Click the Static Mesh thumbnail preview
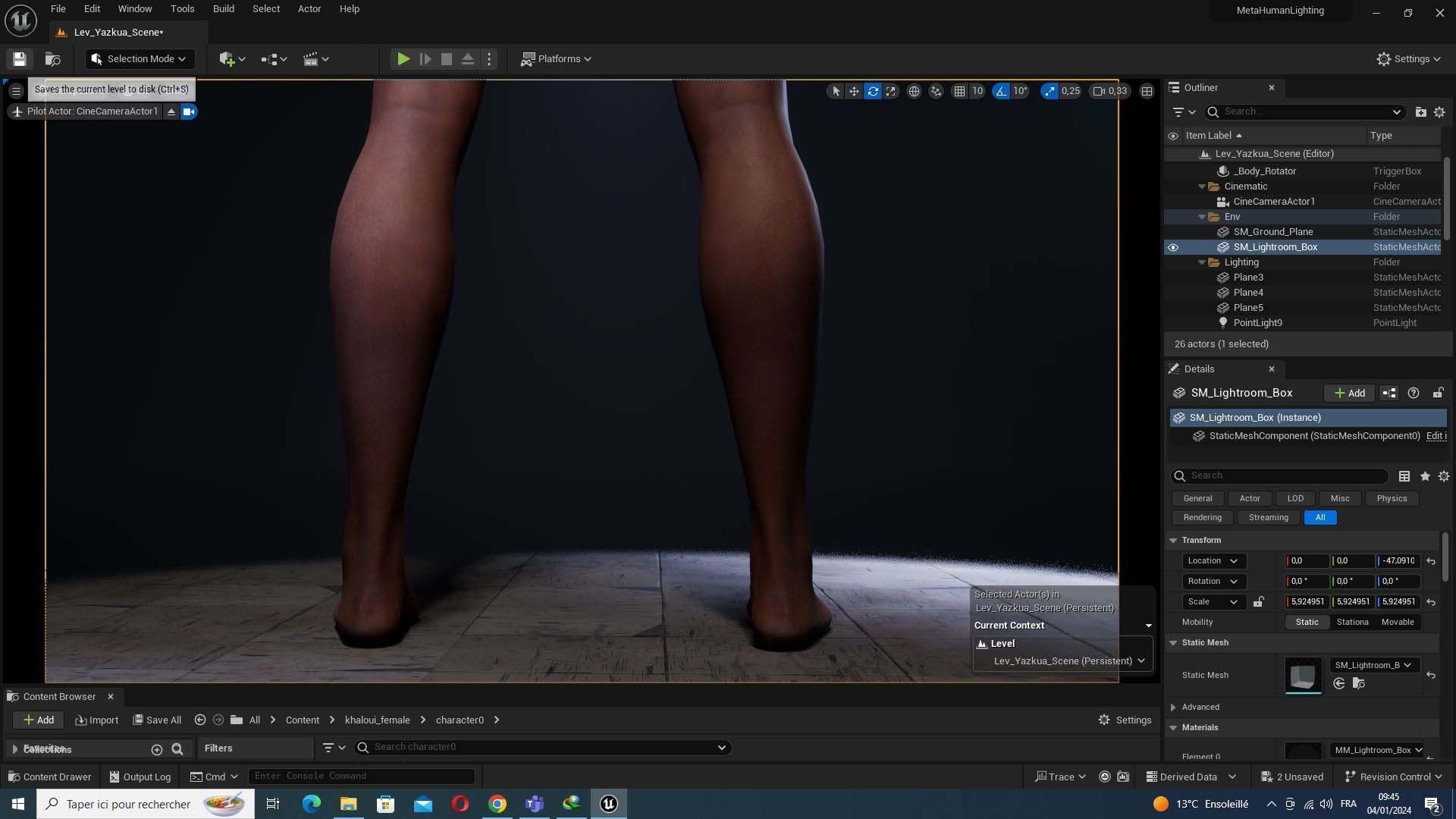 (x=1303, y=675)
